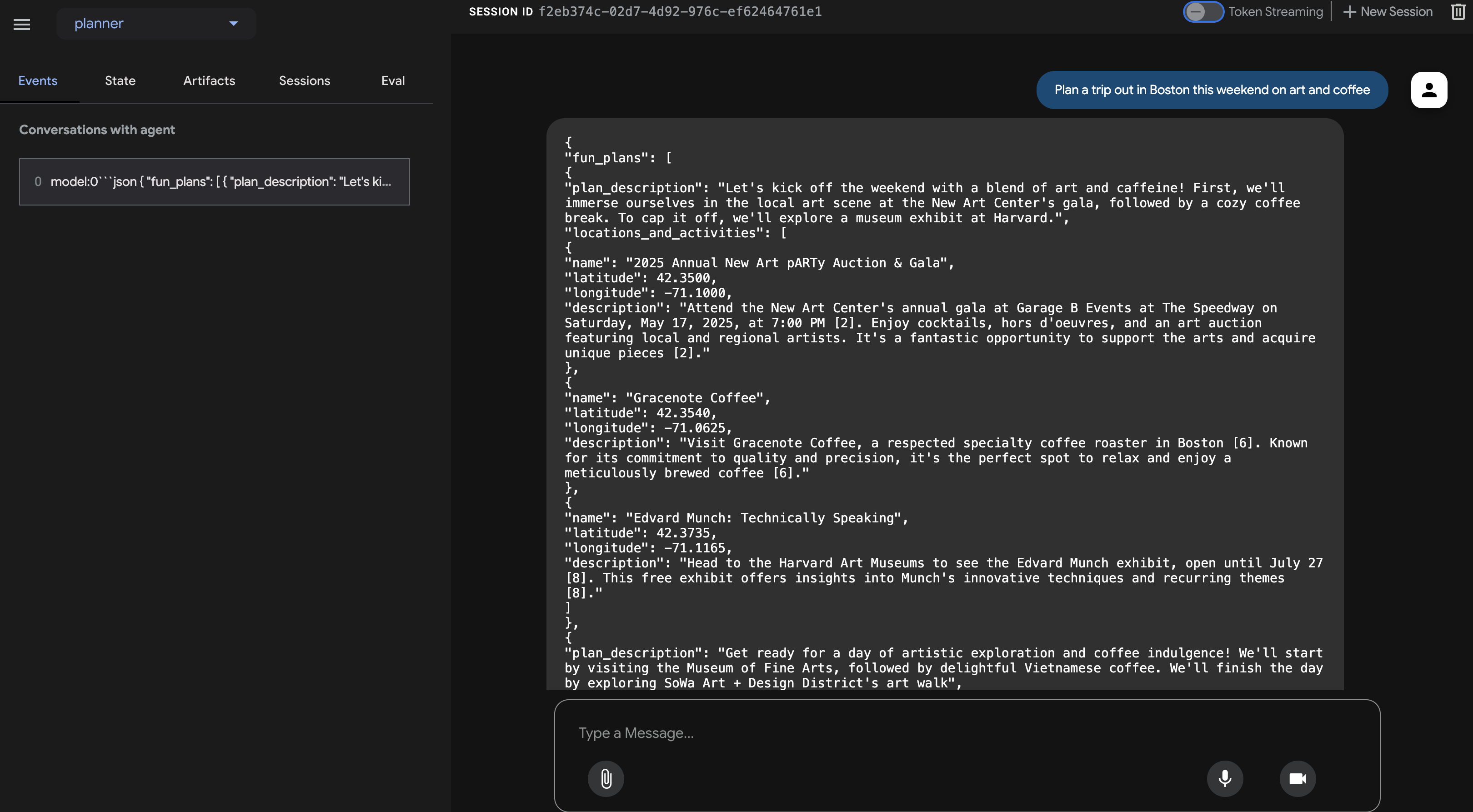1473x812 pixels.
Task: Select the Eval tab
Action: (393, 80)
